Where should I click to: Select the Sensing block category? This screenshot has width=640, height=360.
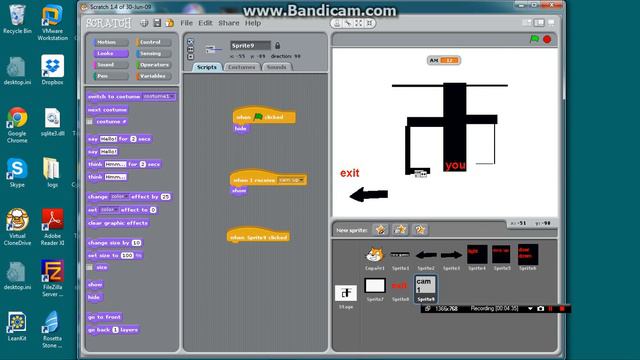click(x=153, y=53)
